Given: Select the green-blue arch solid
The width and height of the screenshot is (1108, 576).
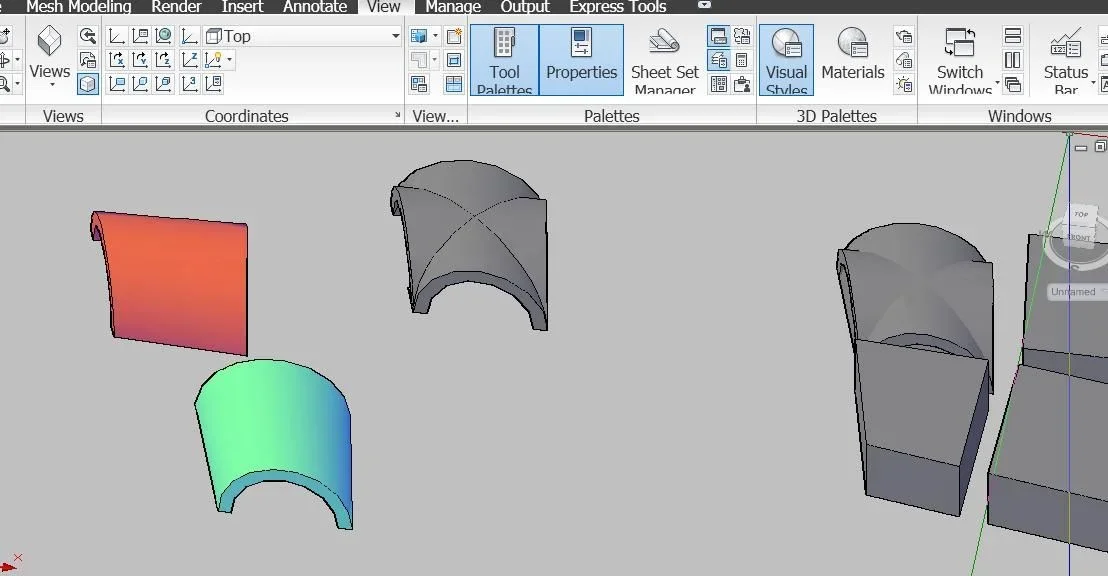Looking at the screenshot, I should pyautogui.click(x=276, y=424).
